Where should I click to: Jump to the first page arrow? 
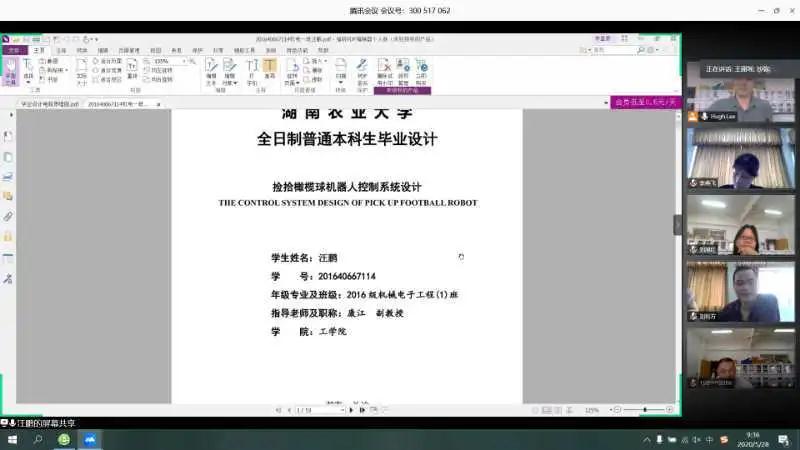(x=279, y=410)
